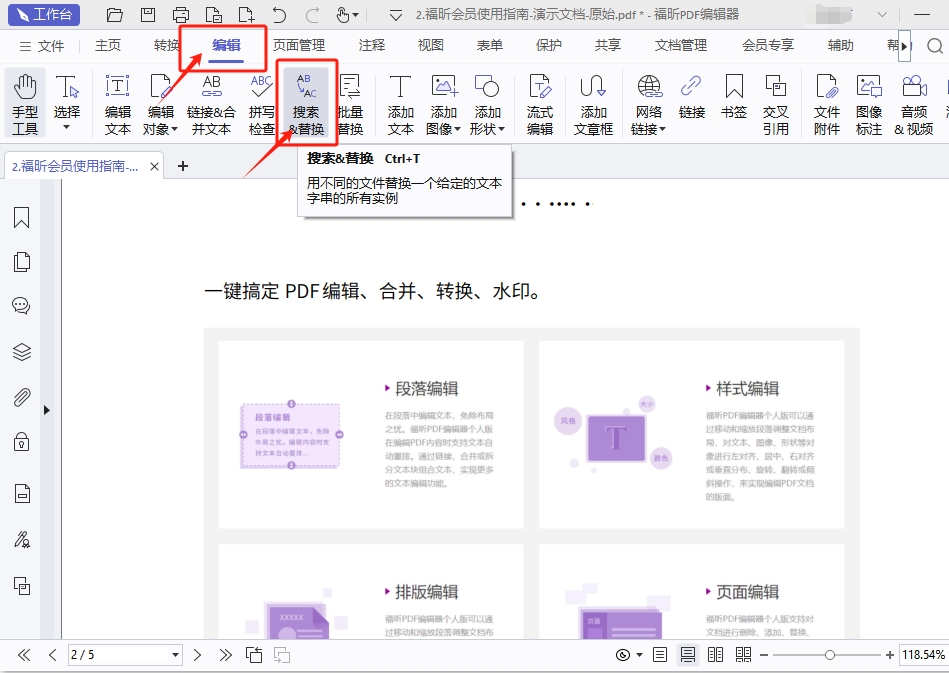Enable single page view in status bar
The width and height of the screenshot is (949, 673).
tap(660, 655)
